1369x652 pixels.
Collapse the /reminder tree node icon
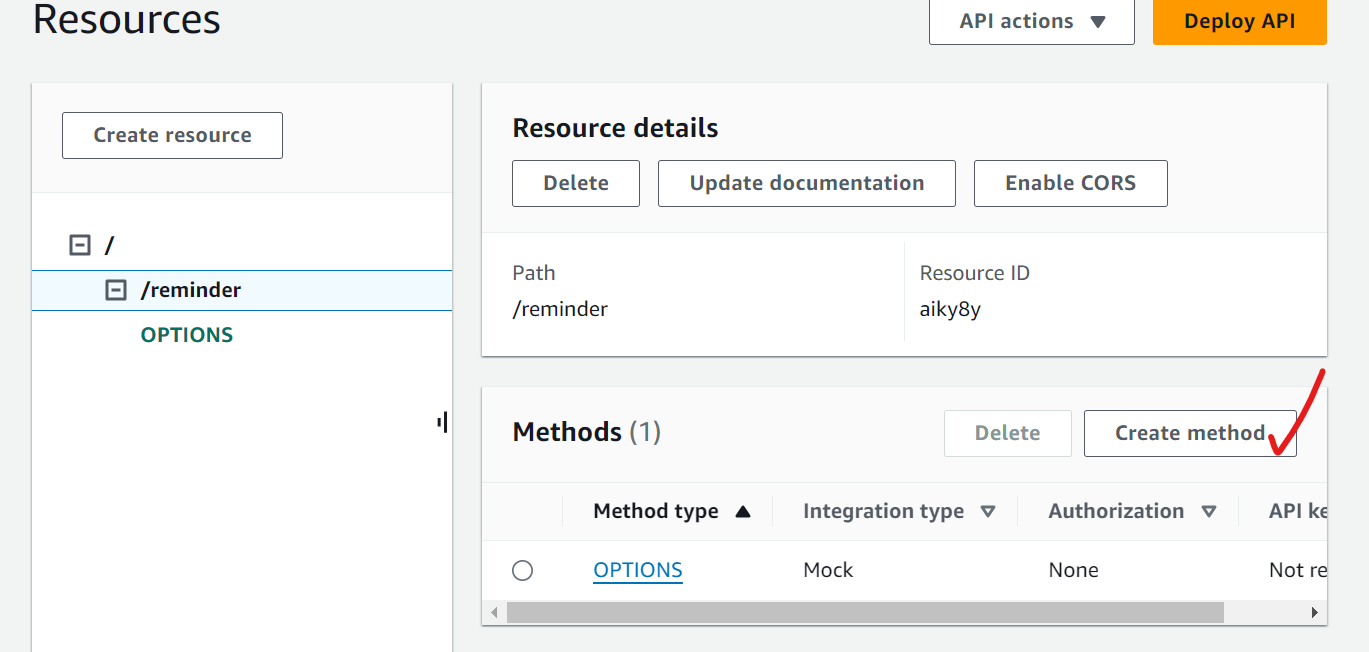(116, 290)
